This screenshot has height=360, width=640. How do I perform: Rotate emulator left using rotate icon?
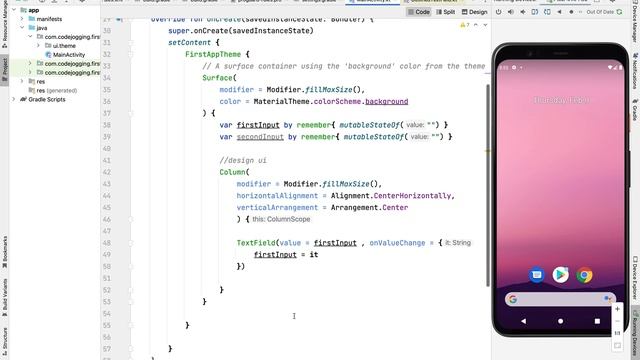[535, 12]
